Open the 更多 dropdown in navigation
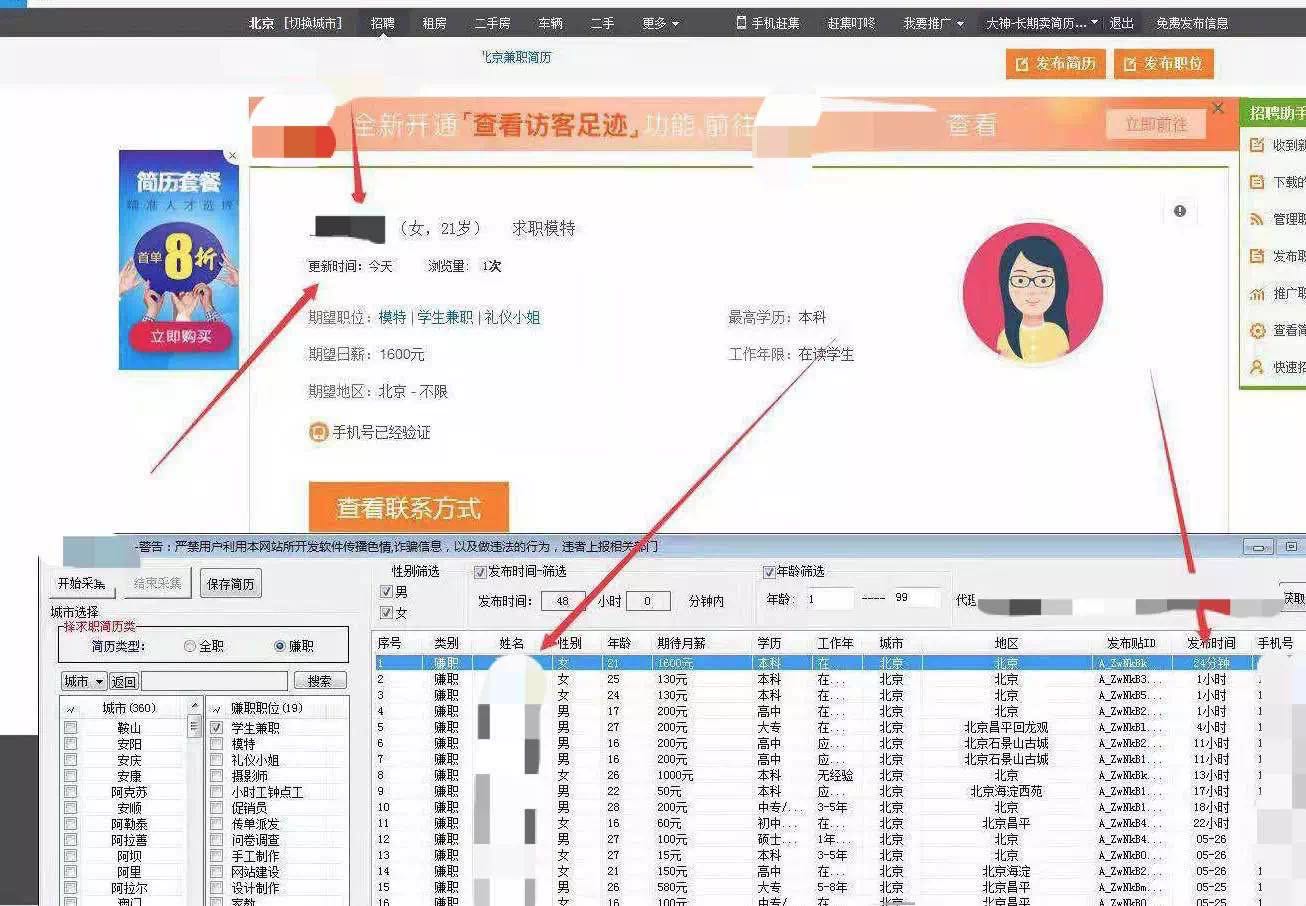The image size is (1306, 906). tap(657, 23)
